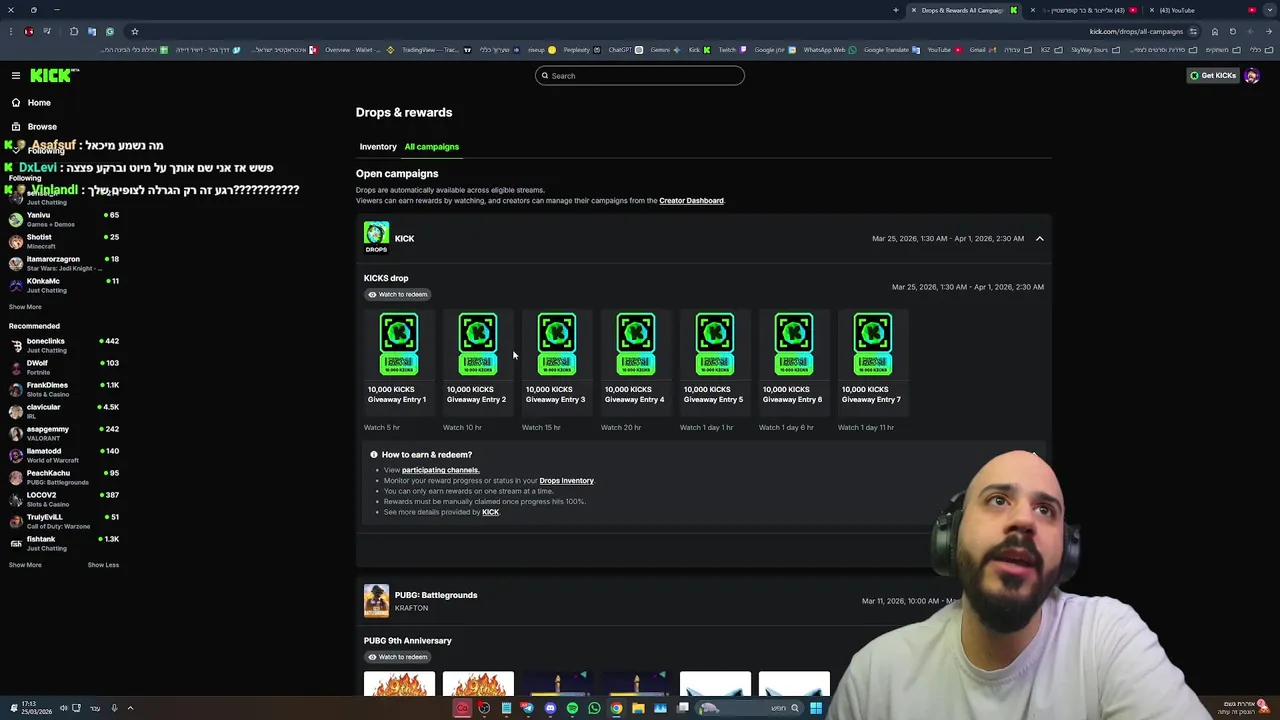Open Home in the sidebar
Image resolution: width=1280 pixels, height=720 pixels.
pyautogui.click(x=39, y=103)
